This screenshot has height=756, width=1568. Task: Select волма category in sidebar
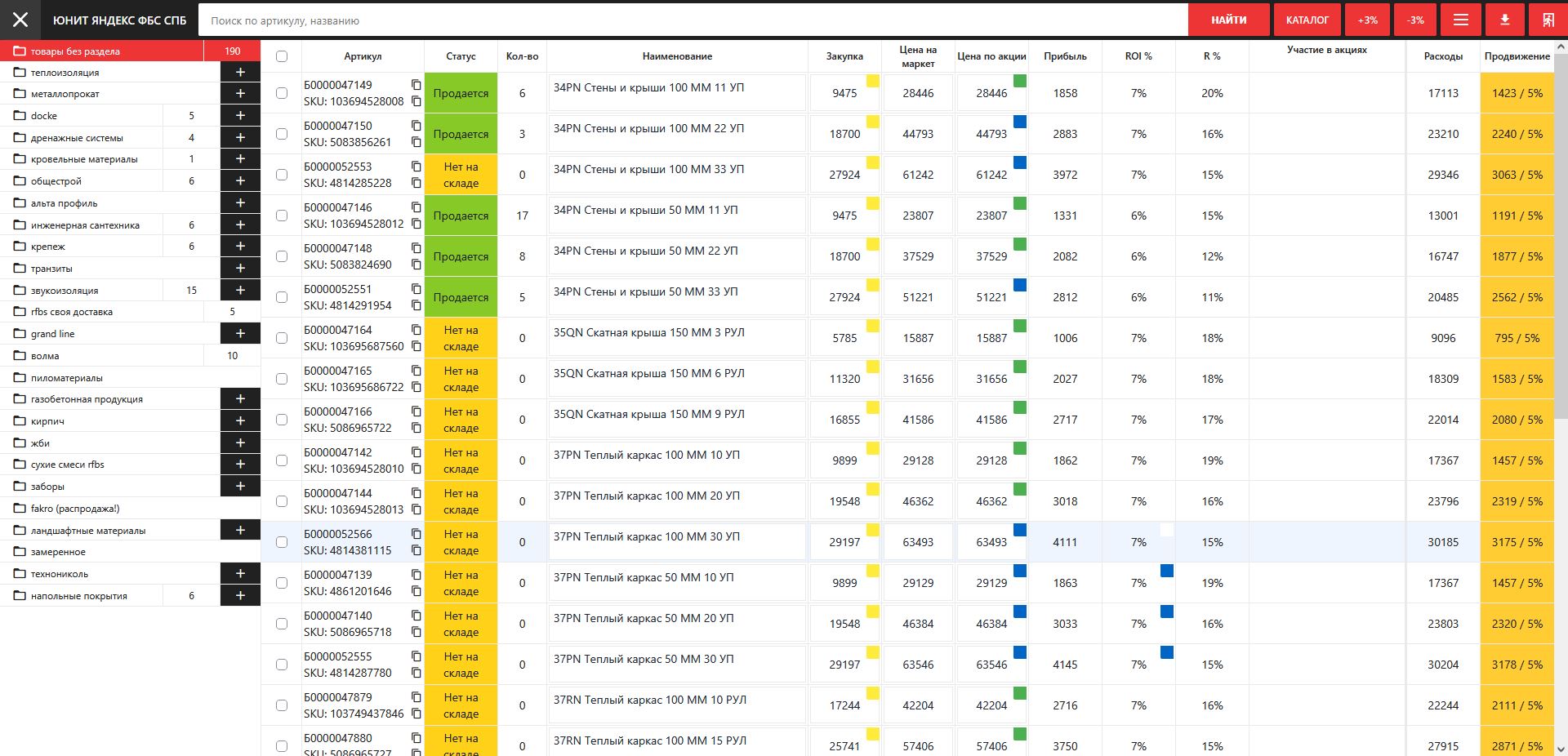101,355
